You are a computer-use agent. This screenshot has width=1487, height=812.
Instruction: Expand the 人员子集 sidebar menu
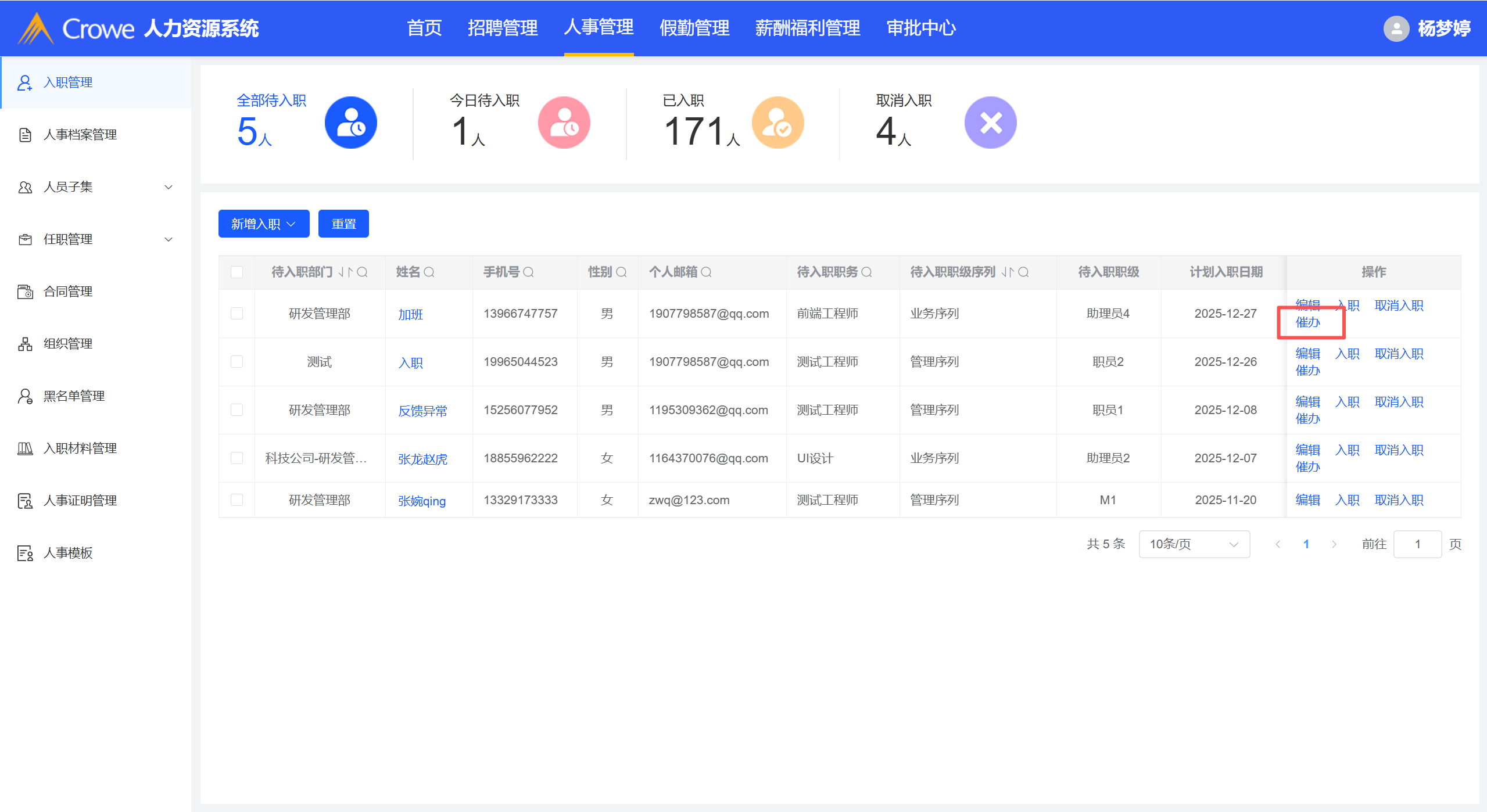pos(96,187)
